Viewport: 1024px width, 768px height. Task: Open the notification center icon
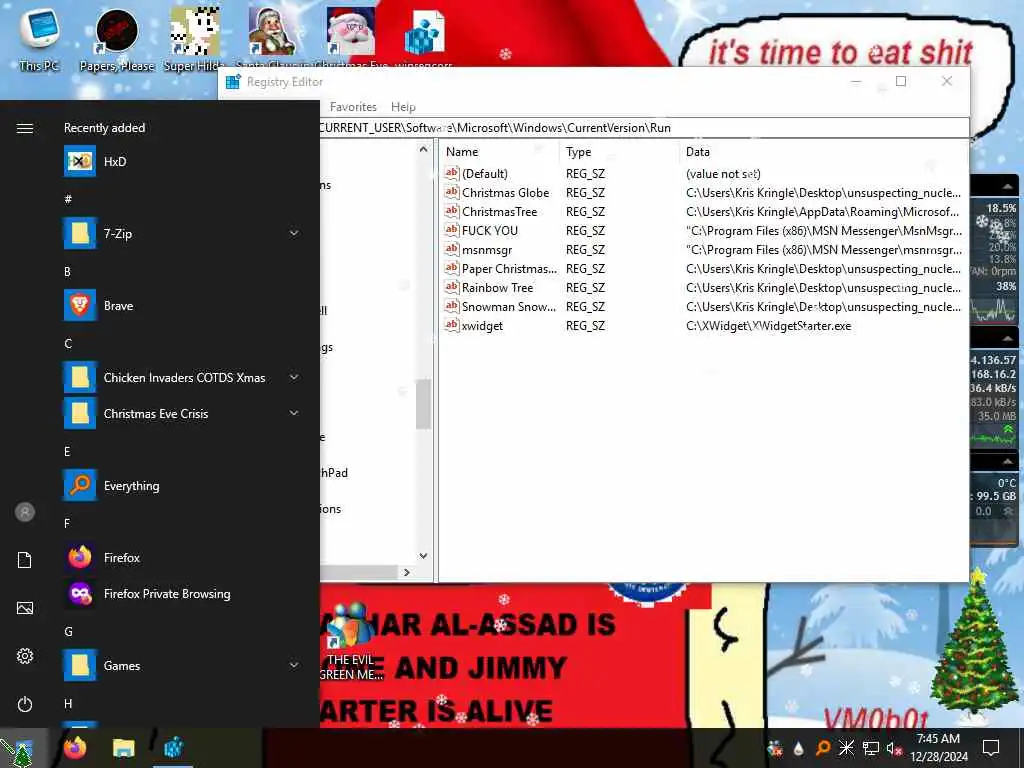click(x=991, y=748)
